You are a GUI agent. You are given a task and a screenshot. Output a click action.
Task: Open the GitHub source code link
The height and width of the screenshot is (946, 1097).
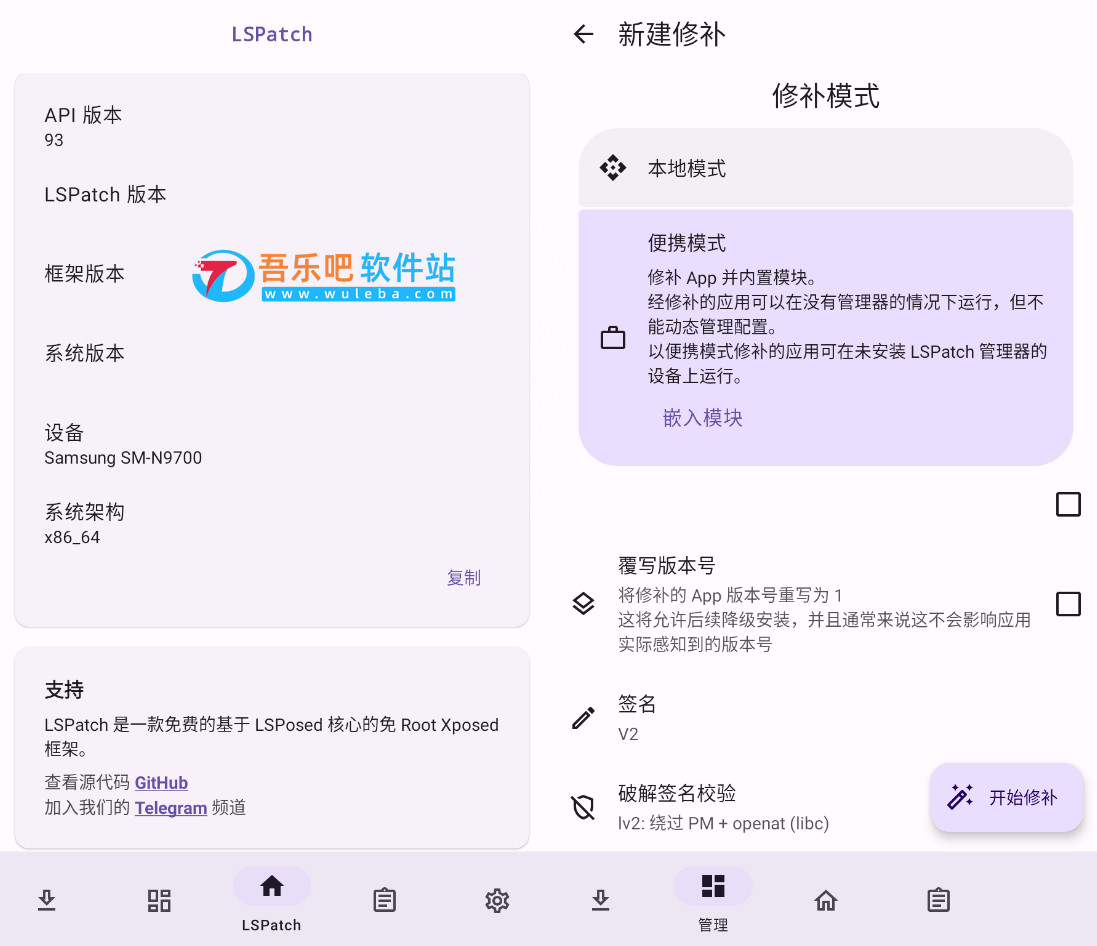point(161,782)
